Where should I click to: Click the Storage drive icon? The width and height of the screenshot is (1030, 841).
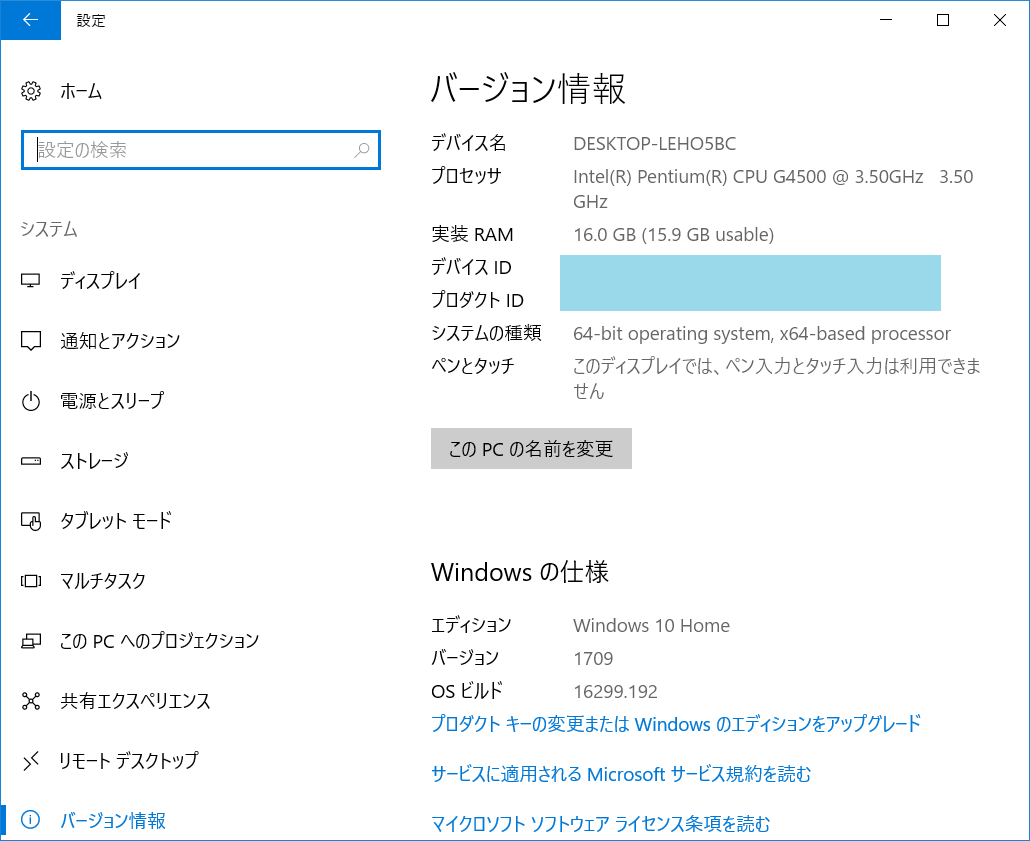point(31,461)
